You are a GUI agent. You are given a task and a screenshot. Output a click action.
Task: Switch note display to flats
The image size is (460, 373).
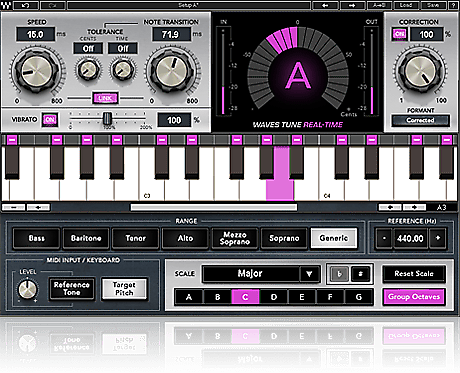click(339, 274)
